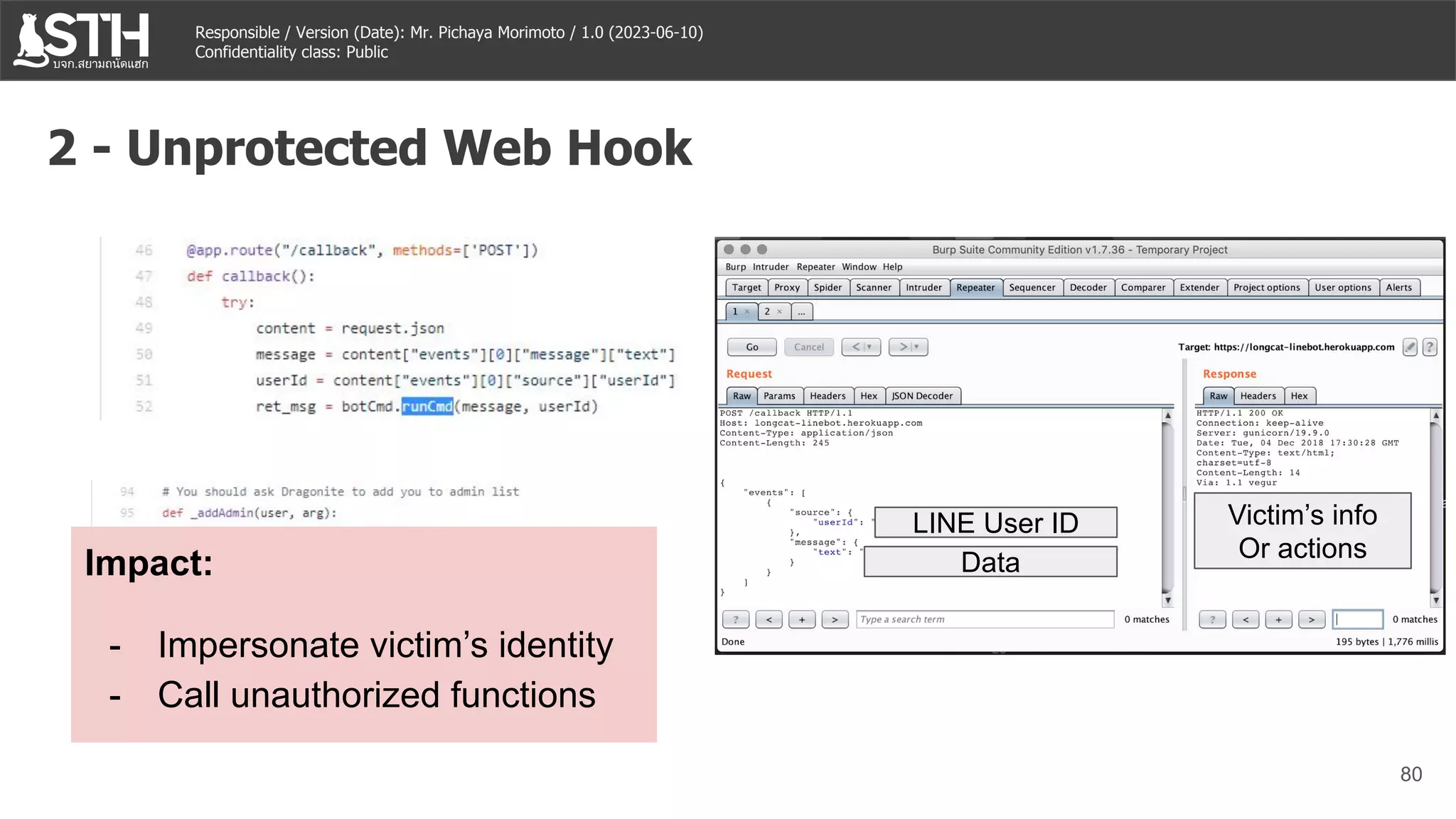1456x819 pixels.
Task: Select the Repeater tool tab
Action: pos(975,287)
